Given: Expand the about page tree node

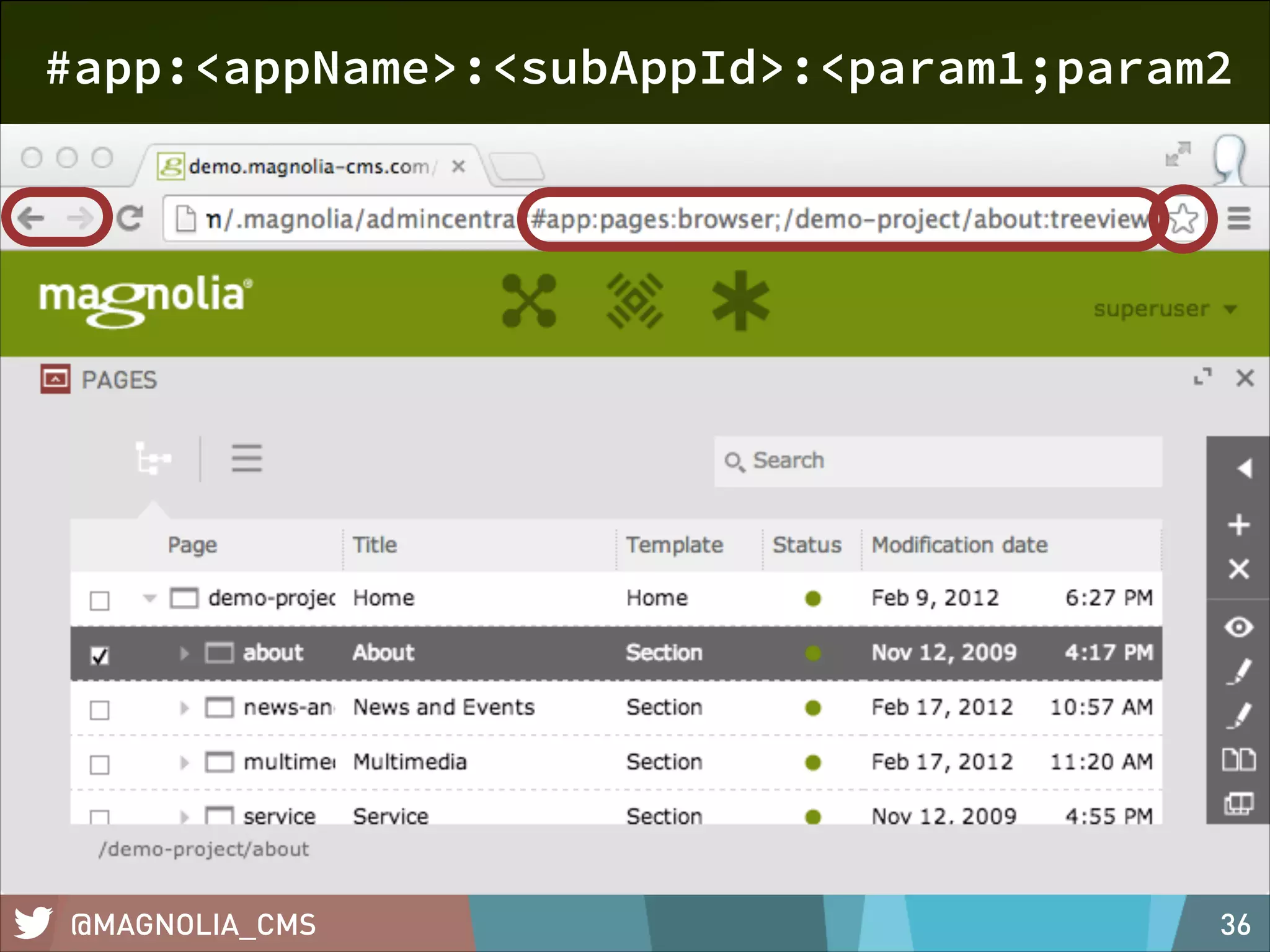Looking at the screenshot, I should tap(184, 653).
